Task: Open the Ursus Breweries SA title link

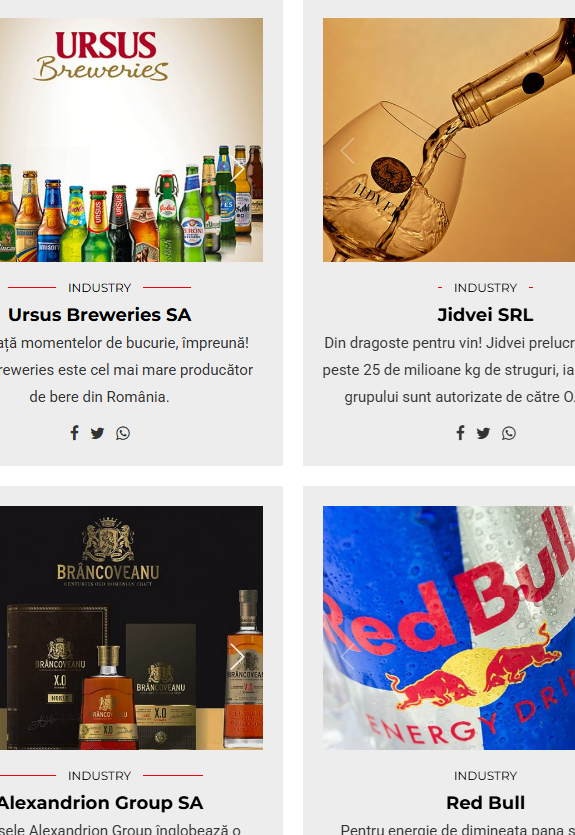Action: click(100, 315)
